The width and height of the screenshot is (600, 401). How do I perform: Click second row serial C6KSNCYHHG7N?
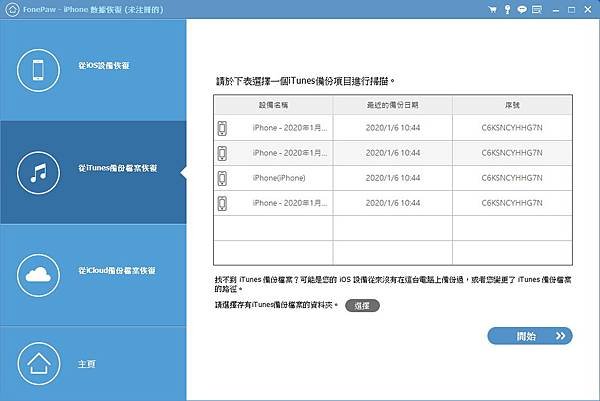pos(512,153)
